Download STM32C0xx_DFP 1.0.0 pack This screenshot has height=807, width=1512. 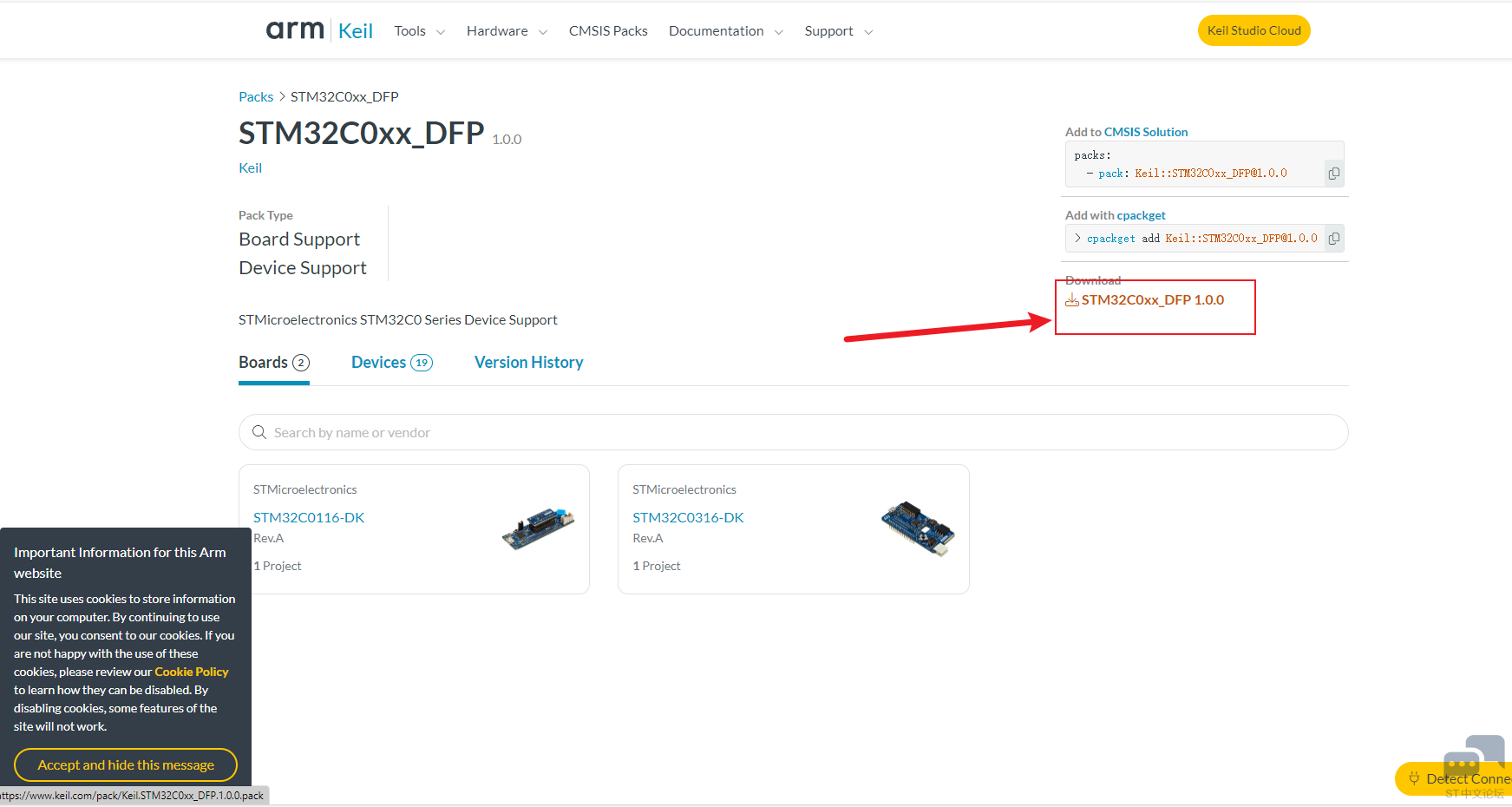tap(1153, 300)
